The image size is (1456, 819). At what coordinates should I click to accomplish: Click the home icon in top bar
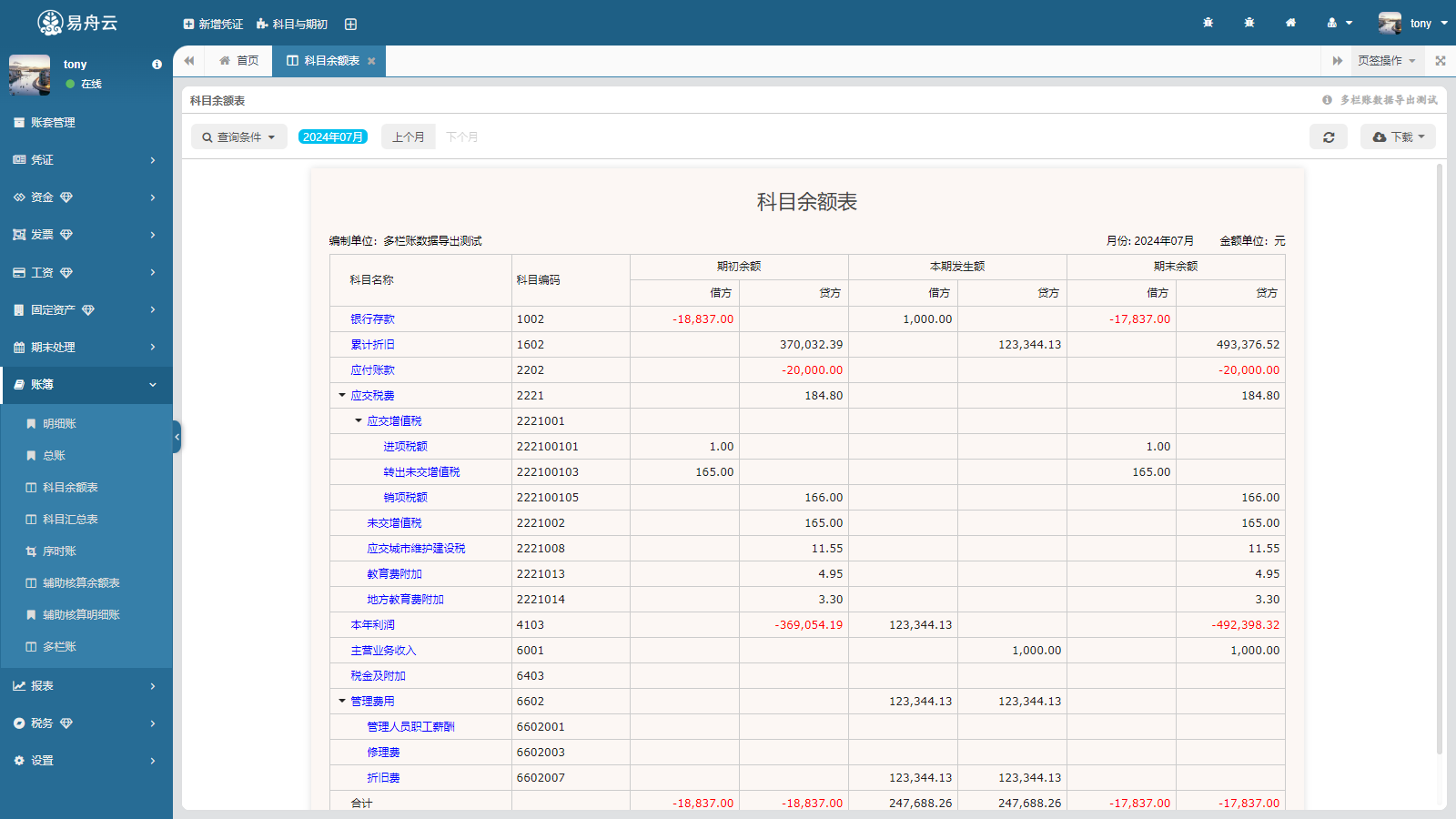coord(1290,23)
